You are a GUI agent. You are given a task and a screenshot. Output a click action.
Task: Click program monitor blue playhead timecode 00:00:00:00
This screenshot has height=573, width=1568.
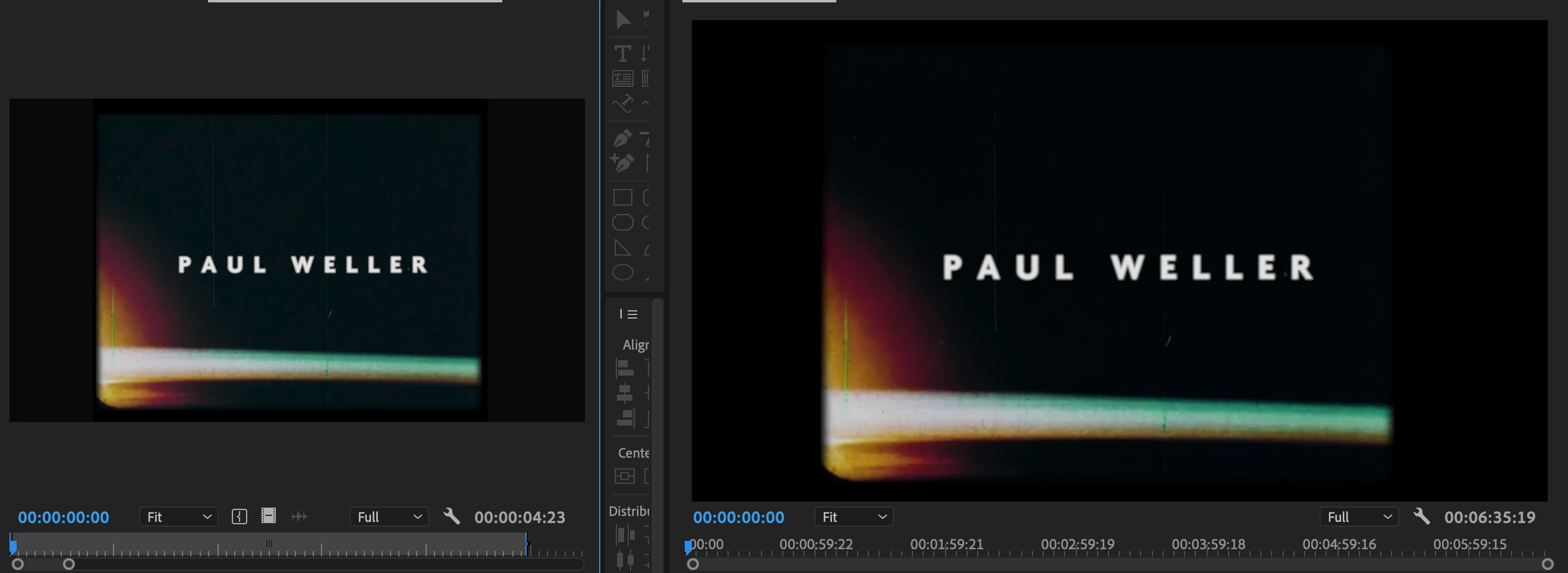click(x=738, y=518)
